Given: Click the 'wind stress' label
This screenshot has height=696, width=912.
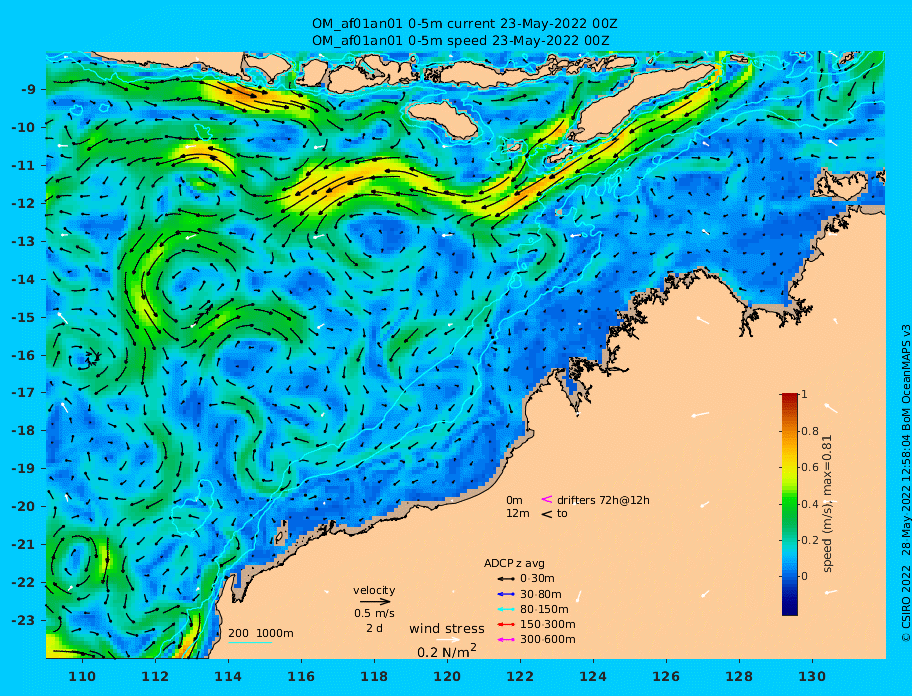Looking at the screenshot, I should pos(447,629).
